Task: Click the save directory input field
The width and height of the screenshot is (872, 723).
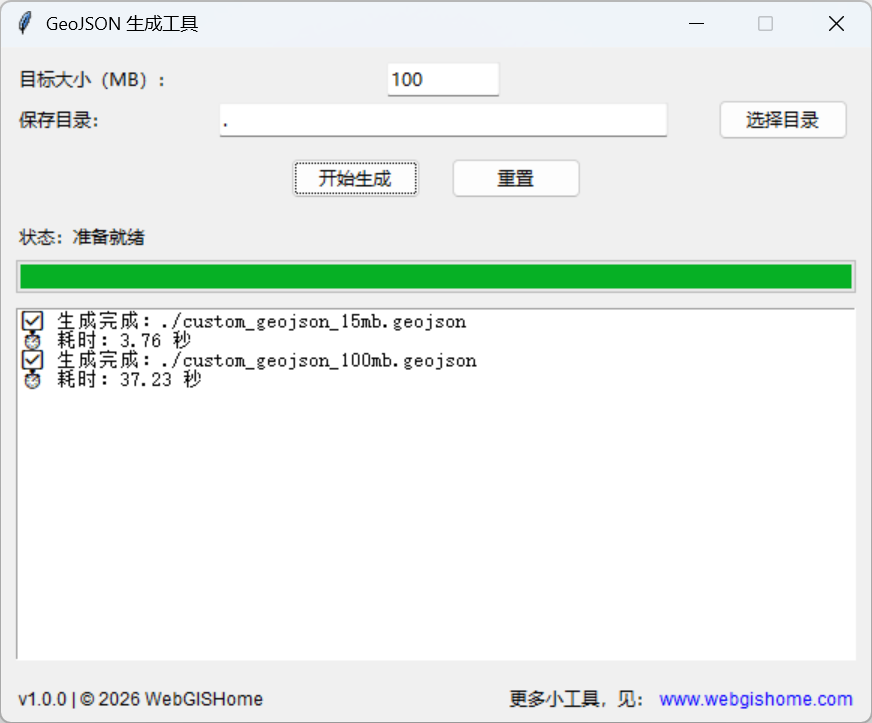Action: coord(443,120)
